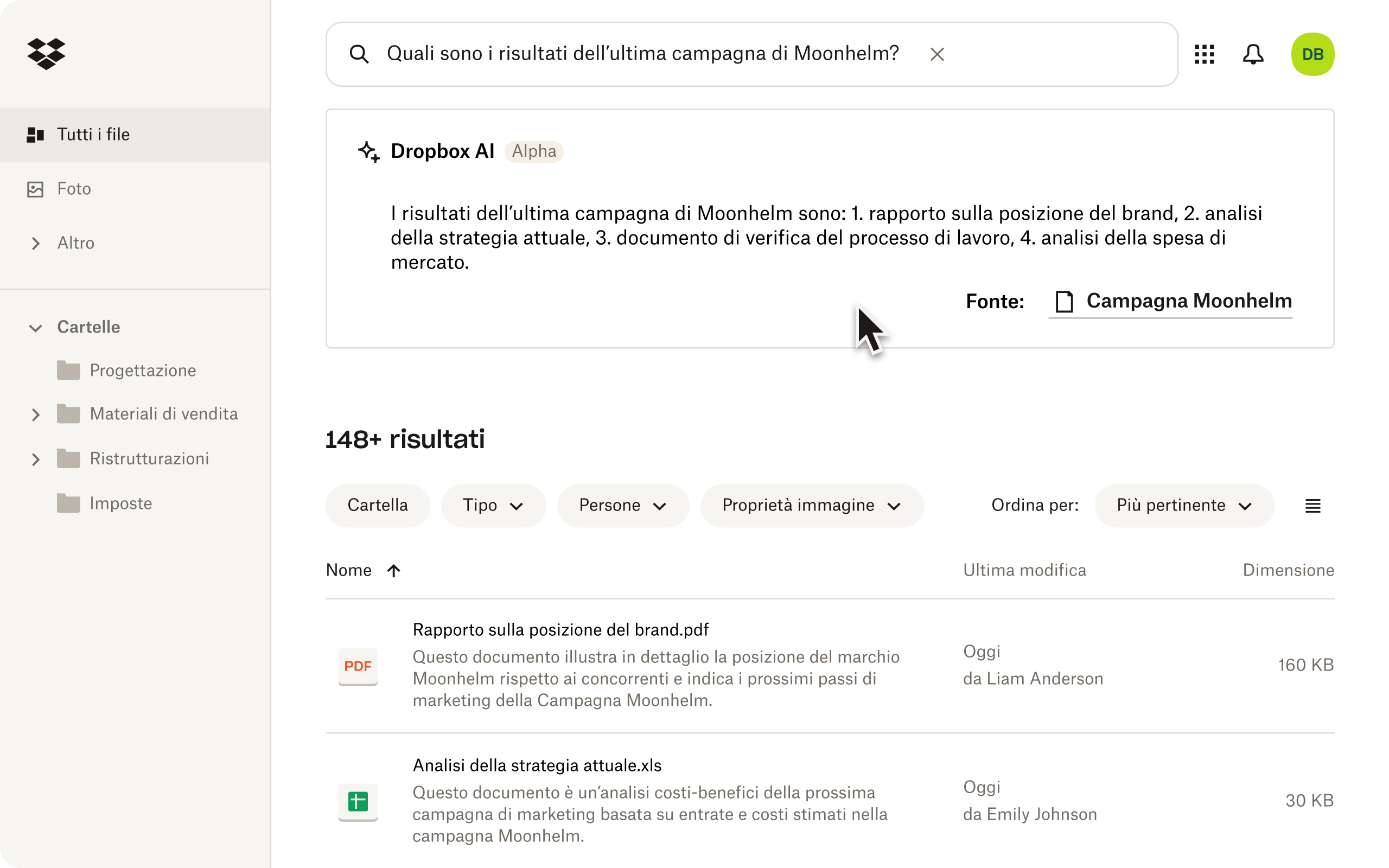Open Materiali di vendita folder label
The image size is (1389, 868).
click(x=163, y=414)
